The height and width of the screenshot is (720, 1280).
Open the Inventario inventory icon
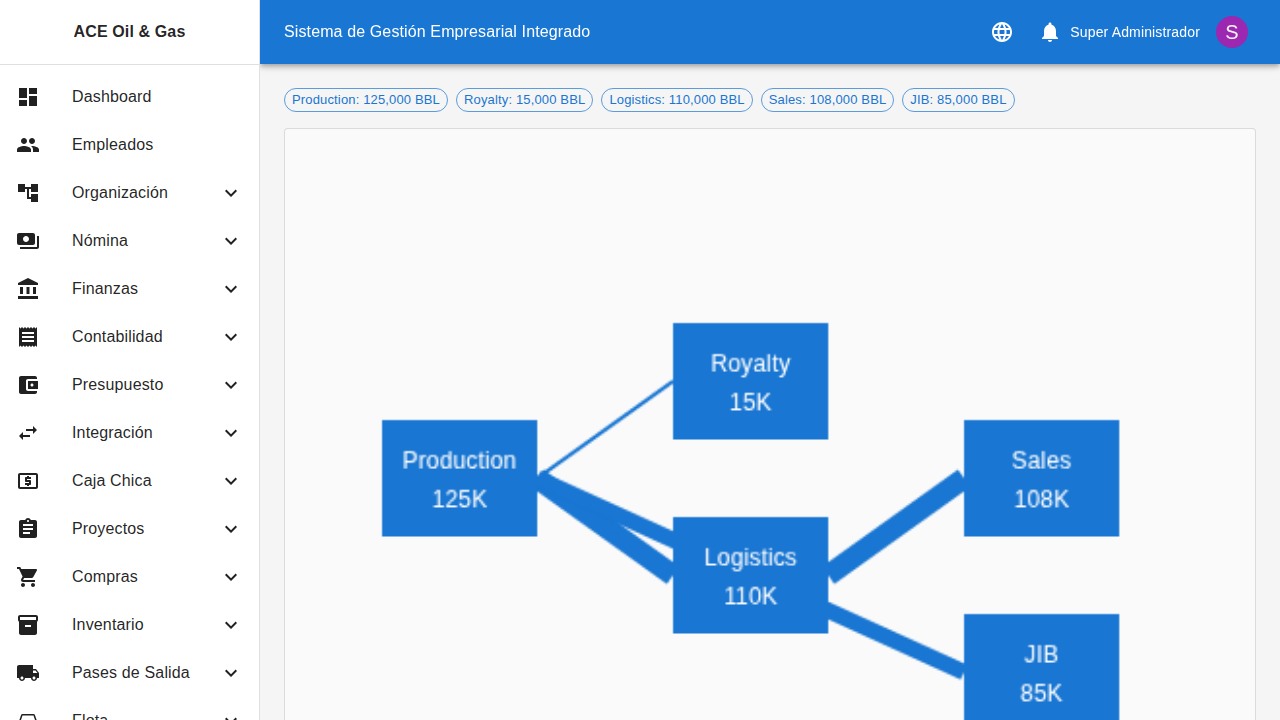click(x=28, y=624)
